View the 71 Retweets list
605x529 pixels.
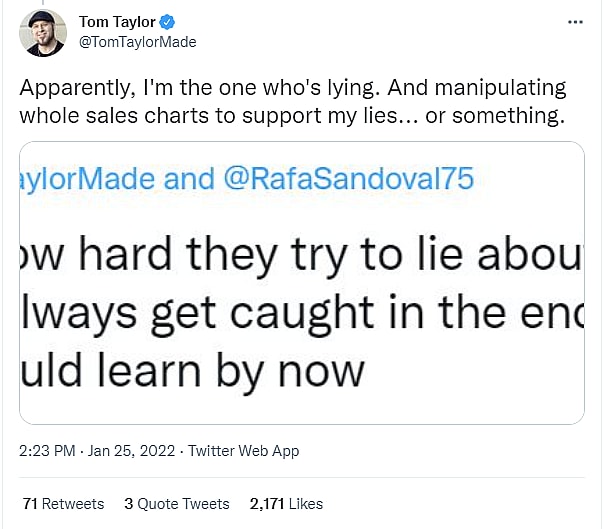62,503
